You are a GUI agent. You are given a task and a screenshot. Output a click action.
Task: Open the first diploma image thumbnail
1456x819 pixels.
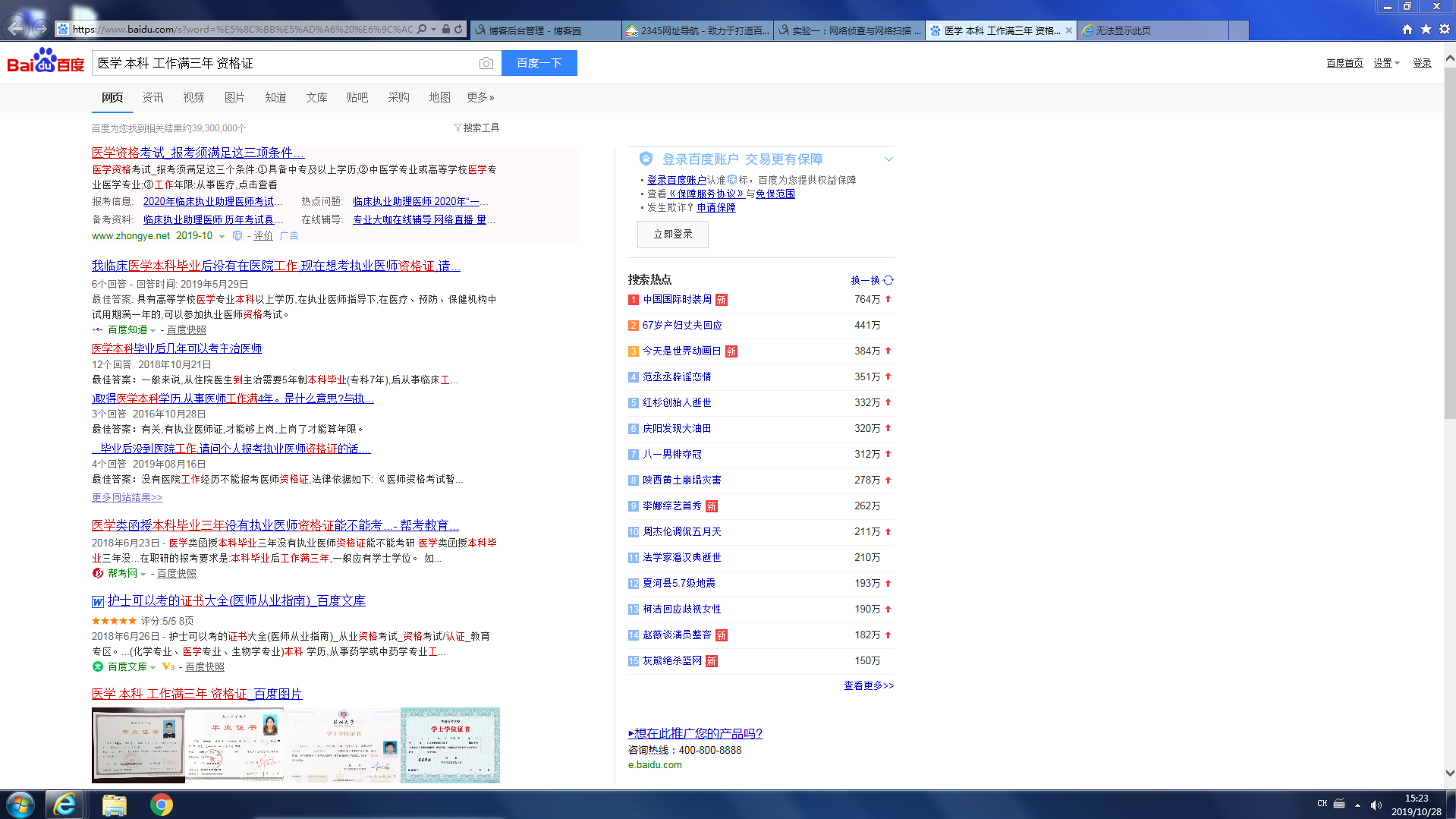(138, 745)
